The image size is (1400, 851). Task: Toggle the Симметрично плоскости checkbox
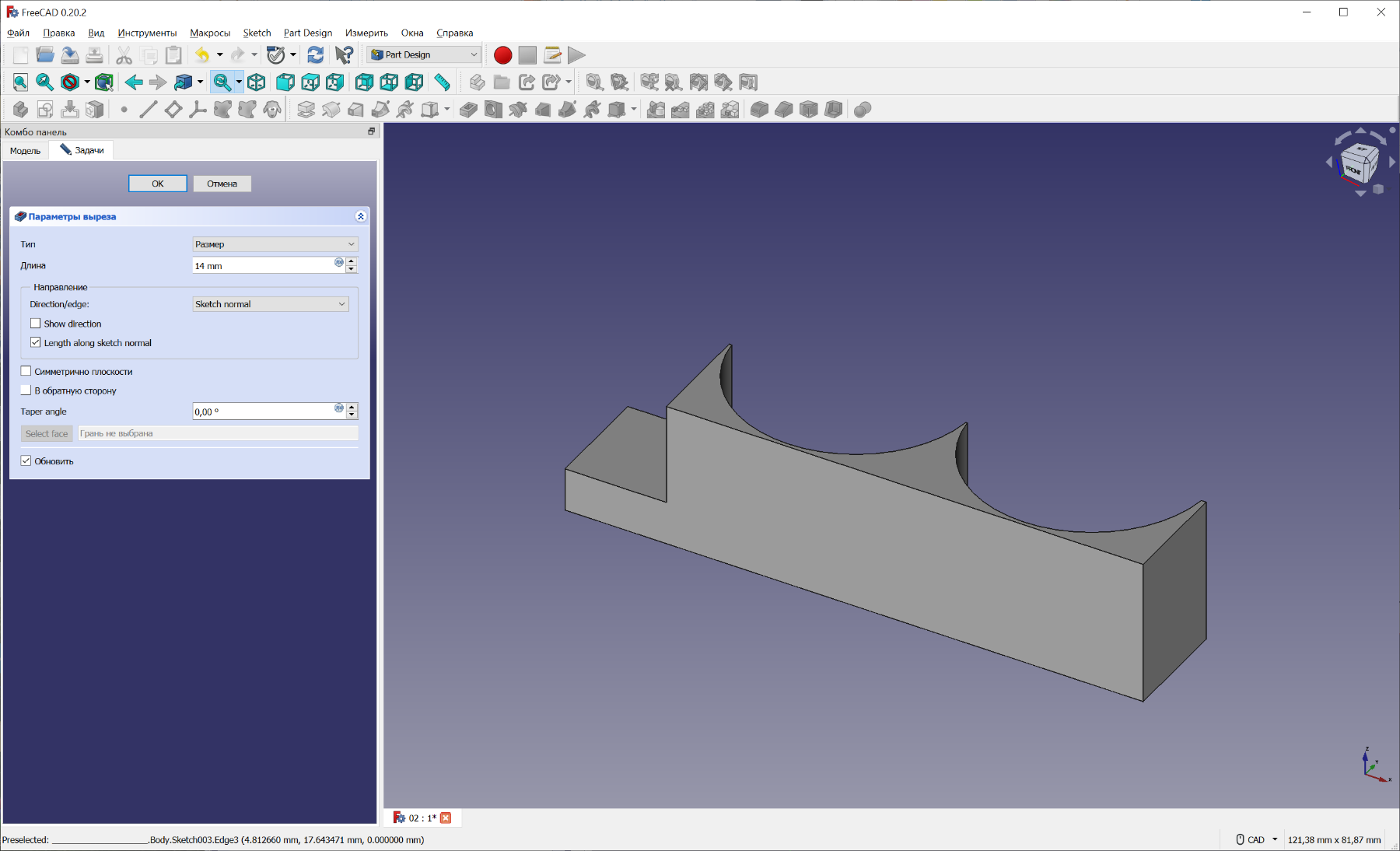click(x=26, y=371)
